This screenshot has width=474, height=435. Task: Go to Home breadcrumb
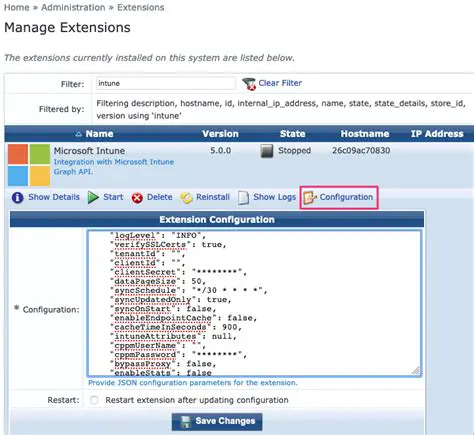click(17, 7)
